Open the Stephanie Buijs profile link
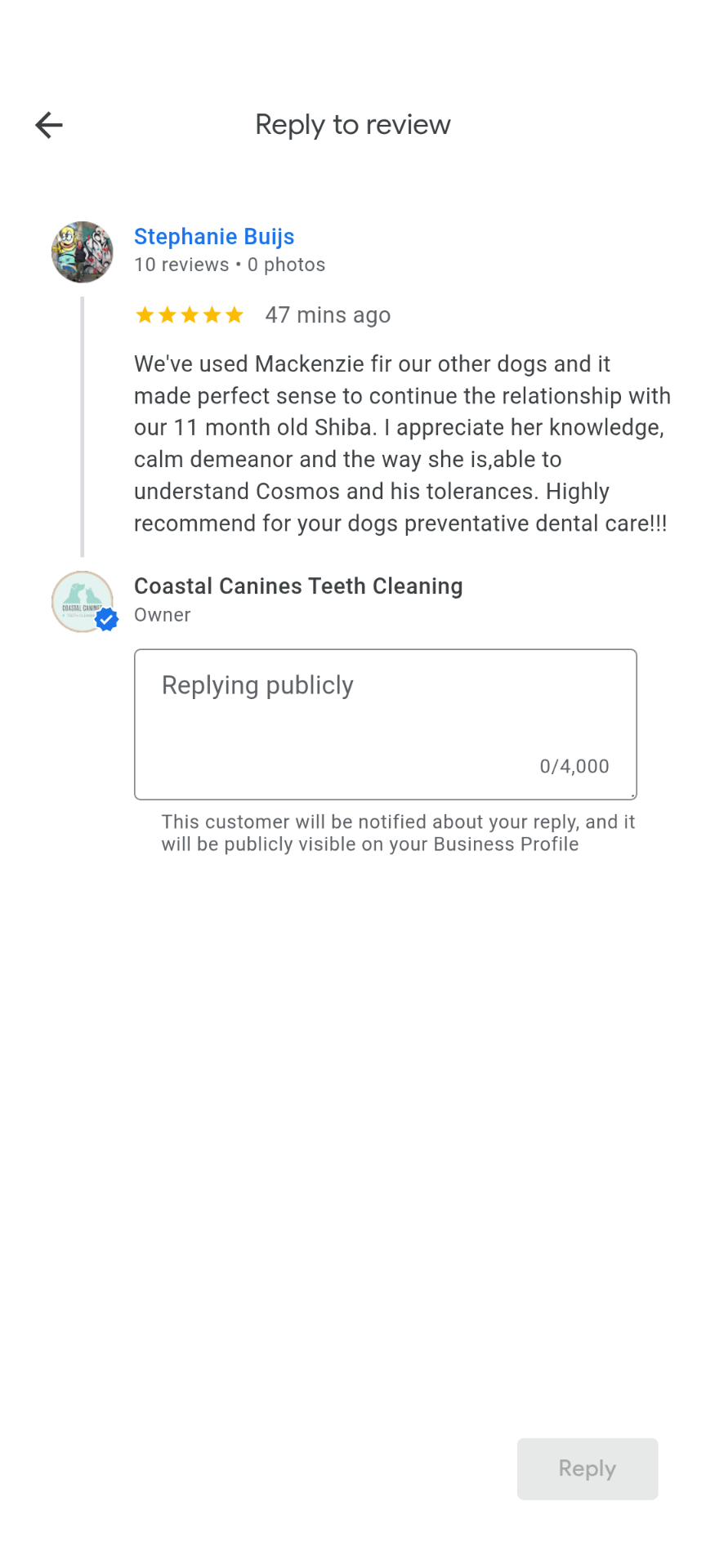Screen dimensions: 706x1568 [214, 237]
